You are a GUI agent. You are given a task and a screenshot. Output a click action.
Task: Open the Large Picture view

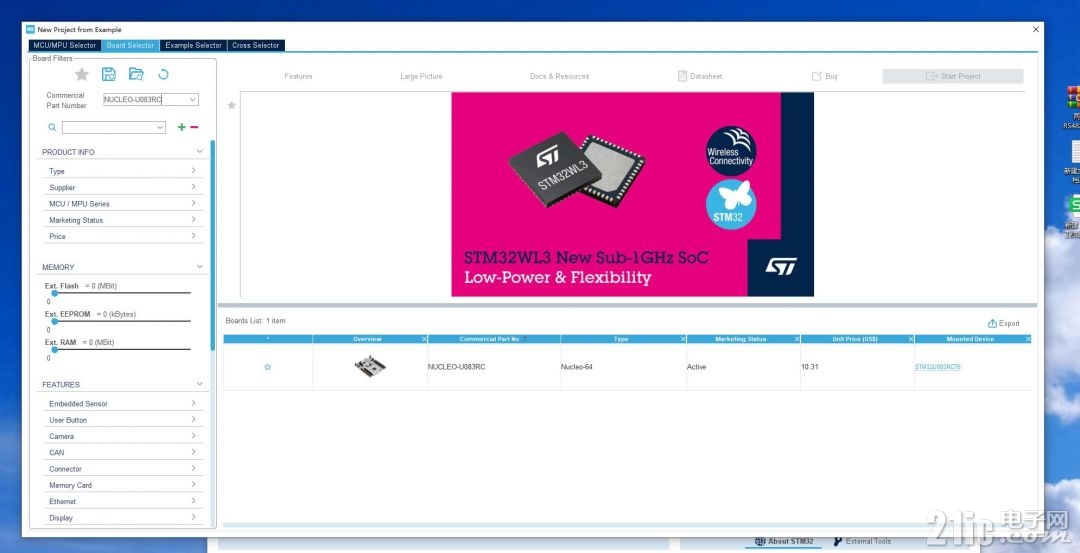[421, 76]
